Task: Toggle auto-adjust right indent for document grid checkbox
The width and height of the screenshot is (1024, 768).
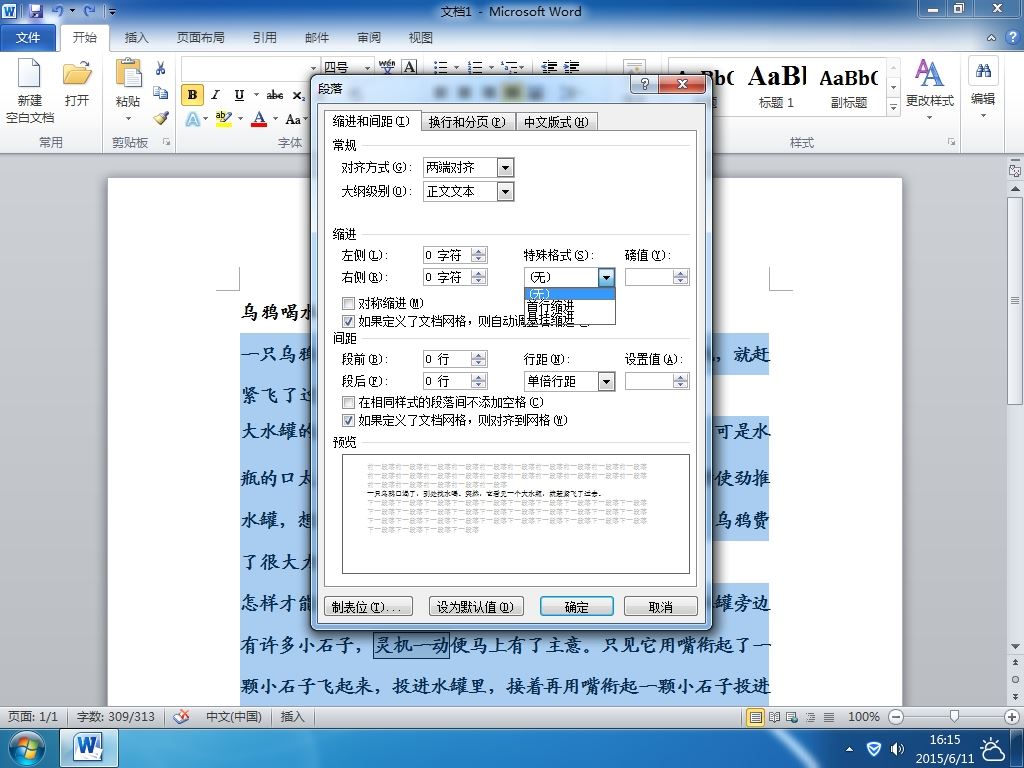Action: pos(349,321)
